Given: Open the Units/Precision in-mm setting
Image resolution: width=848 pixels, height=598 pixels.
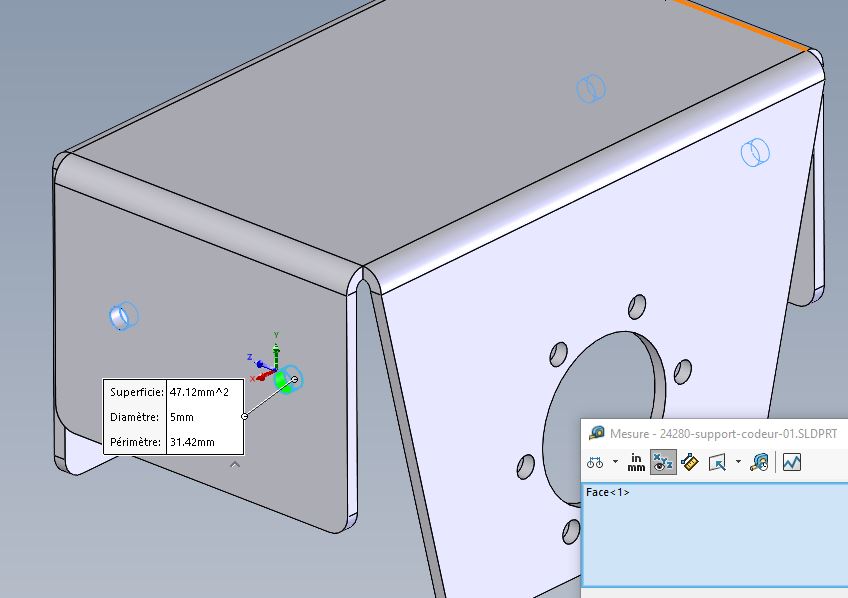Looking at the screenshot, I should coord(636,462).
